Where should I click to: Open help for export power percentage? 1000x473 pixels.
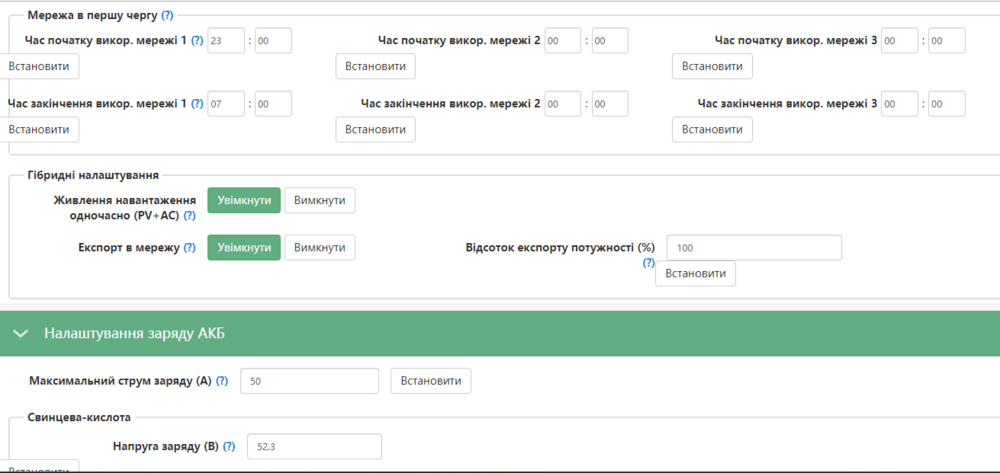(x=649, y=263)
